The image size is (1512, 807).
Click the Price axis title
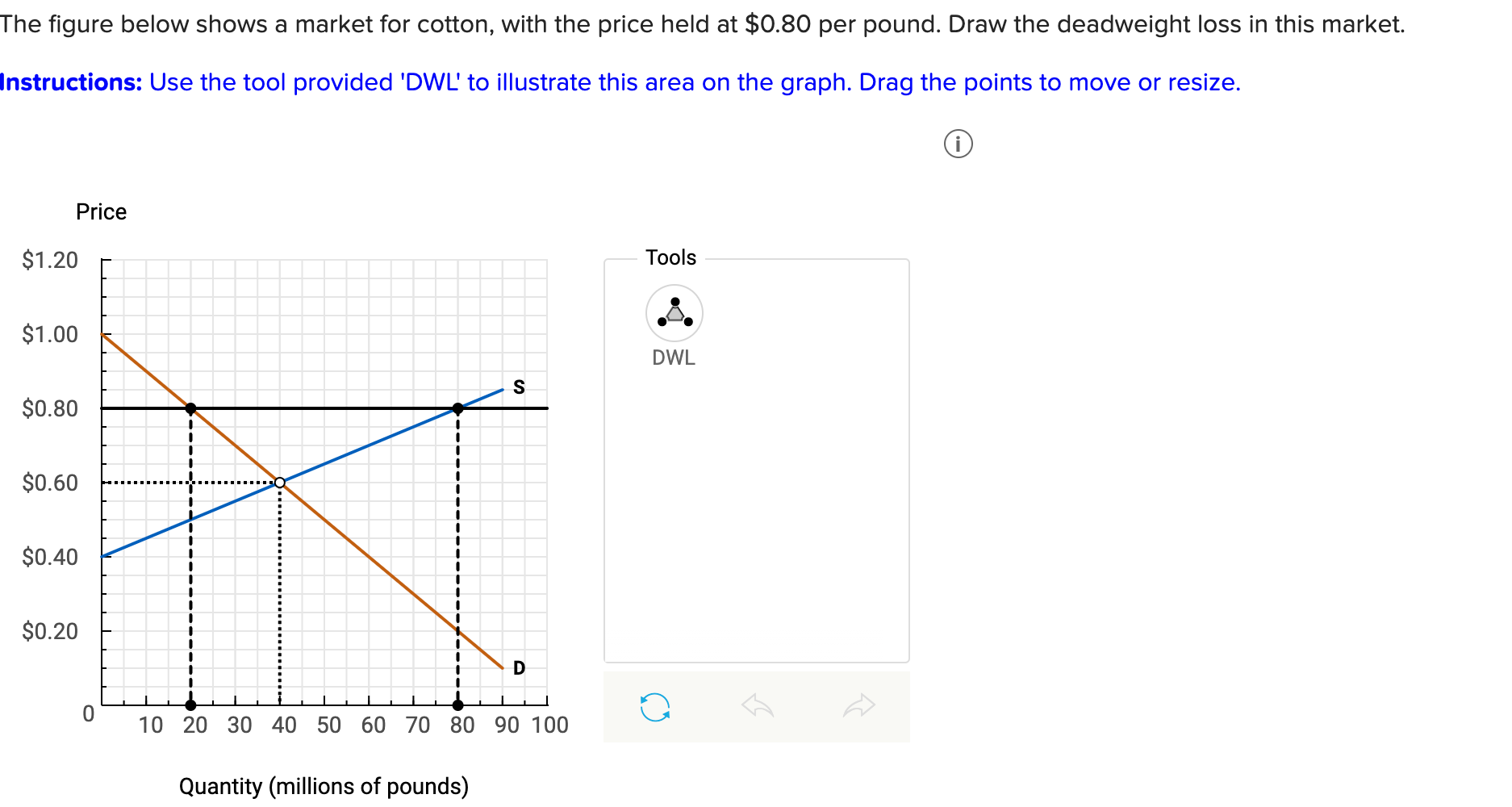pos(101,211)
